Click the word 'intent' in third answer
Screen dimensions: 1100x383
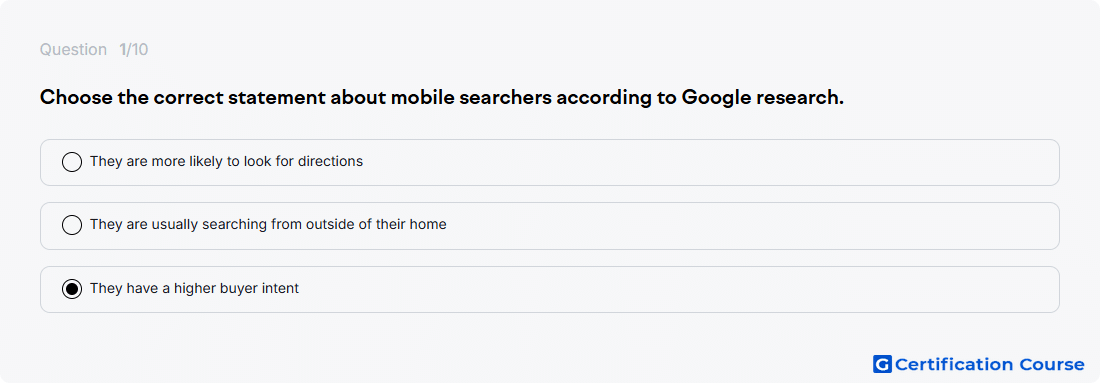coord(280,288)
